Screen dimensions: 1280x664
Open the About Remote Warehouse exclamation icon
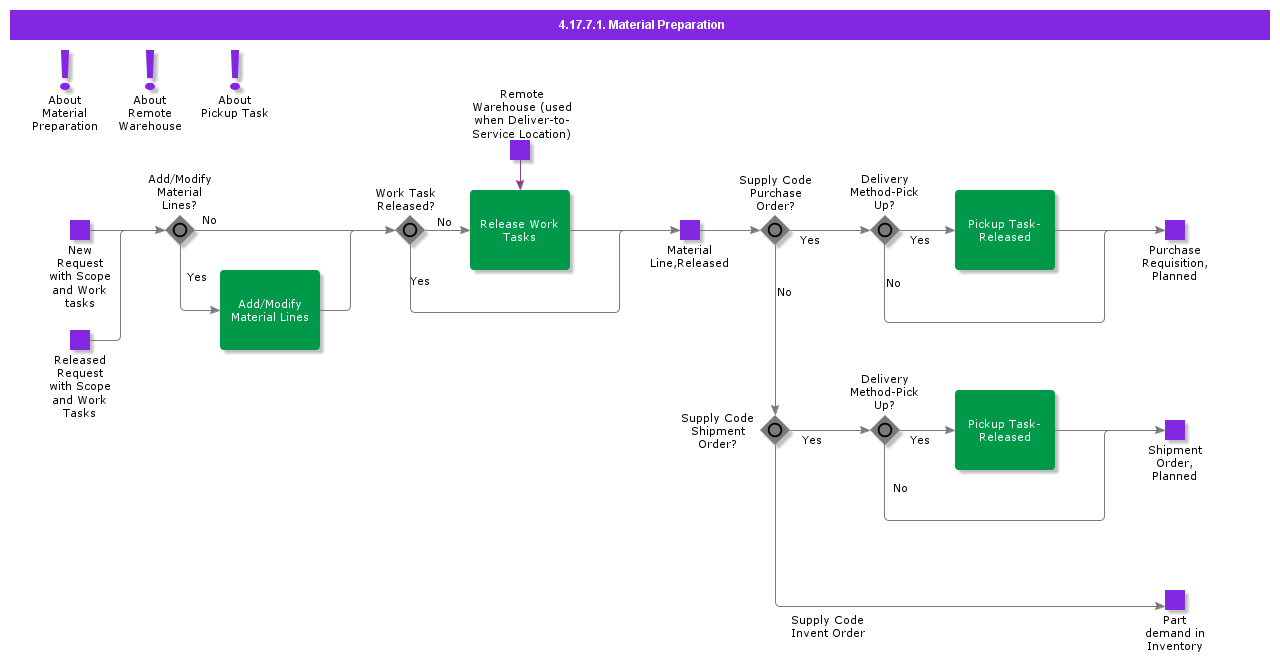click(x=150, y=68)
